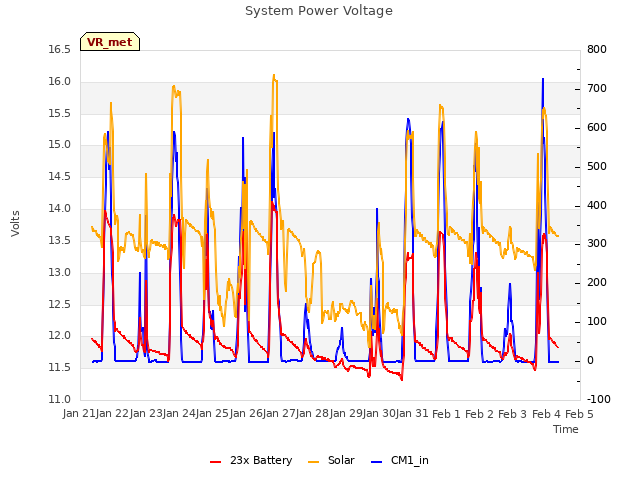This screenshot has width=640, height=480.
Task: Click the Feb 3 x-axis tick label
Action: click(x=513, y=414)
